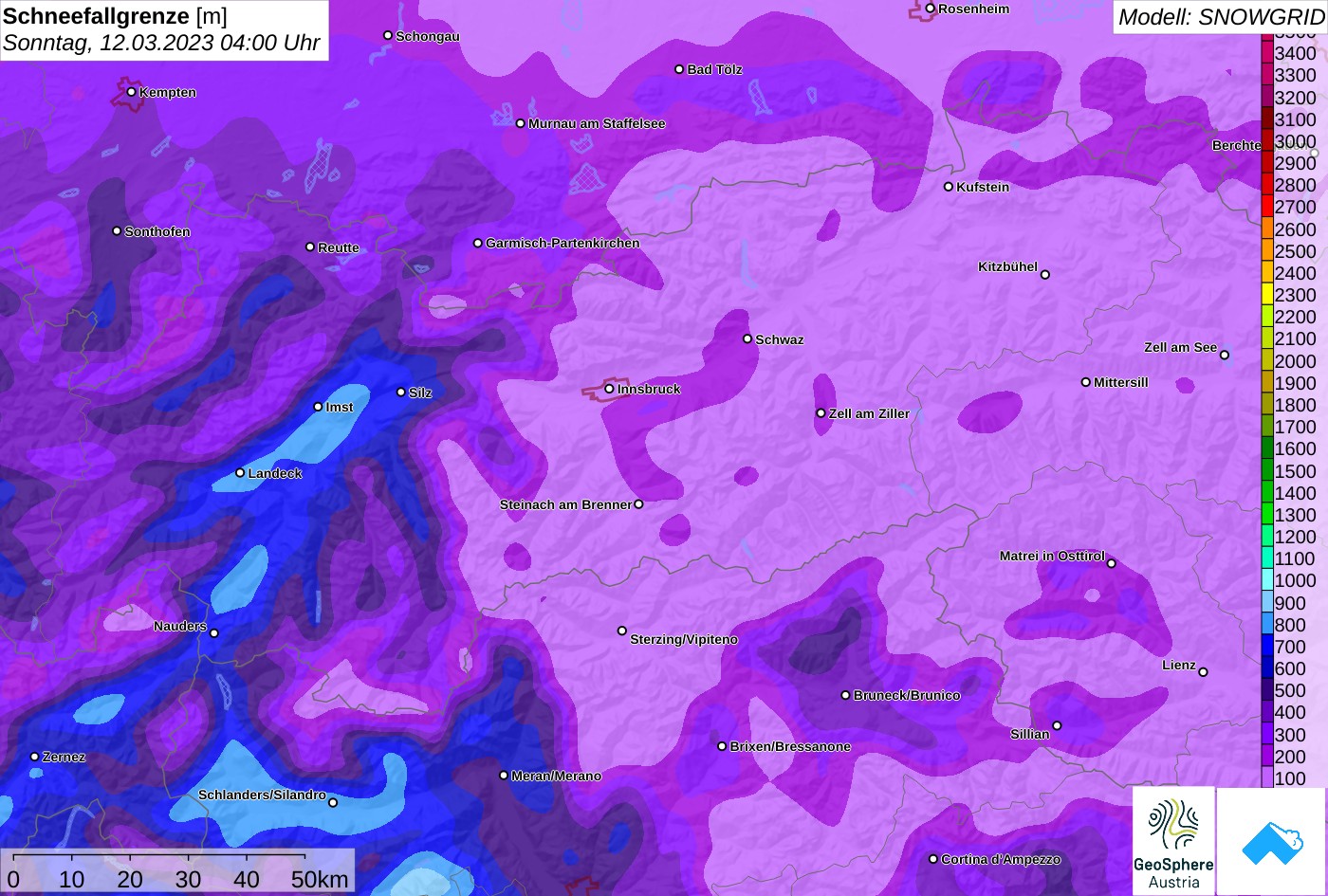
Task: Click the Sterzing/Vipiteno label
Action: [x=684, y=640]
